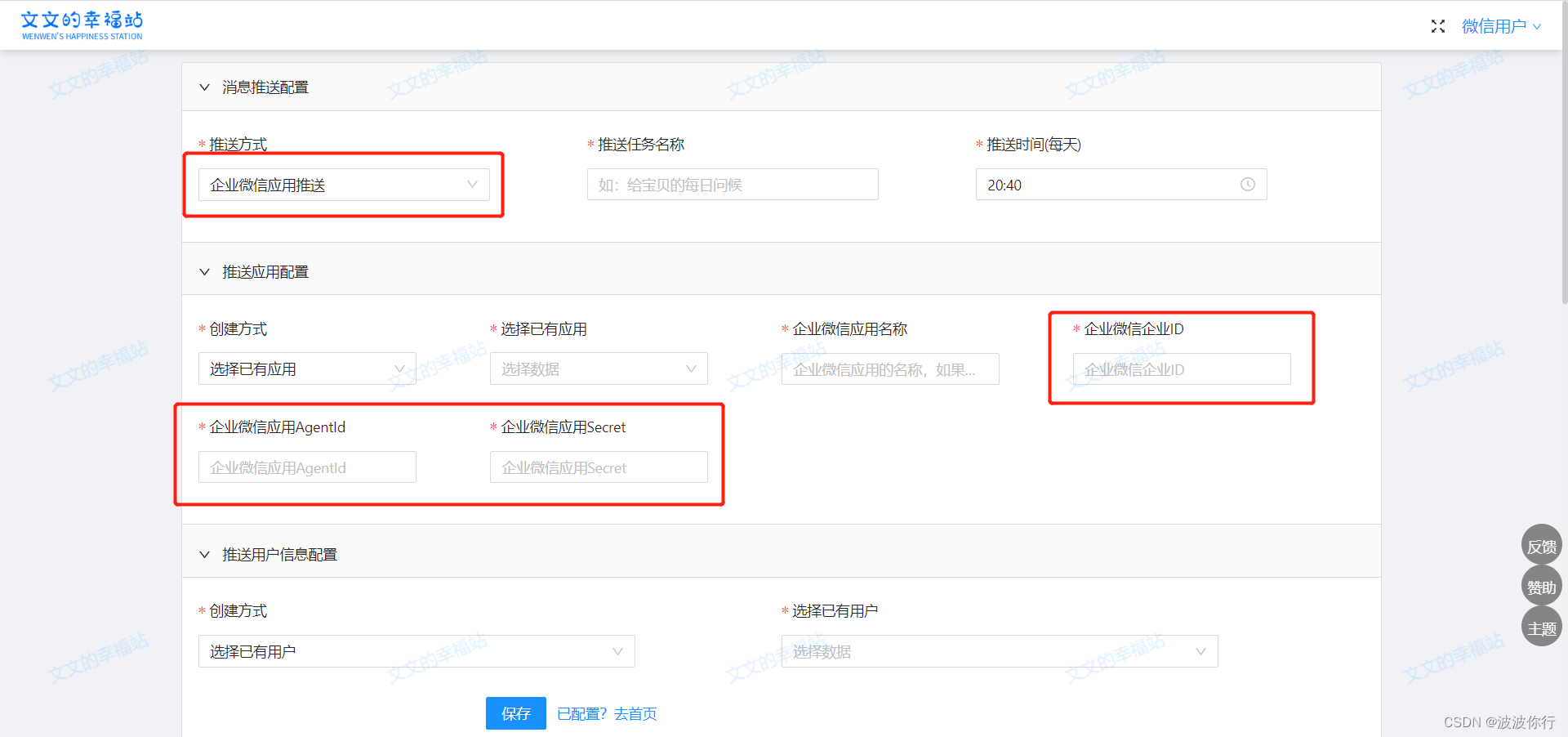The image size is (1568, 737).
Task: Open the 微信用户 account dropdown
Action: tap(1501, 26)
